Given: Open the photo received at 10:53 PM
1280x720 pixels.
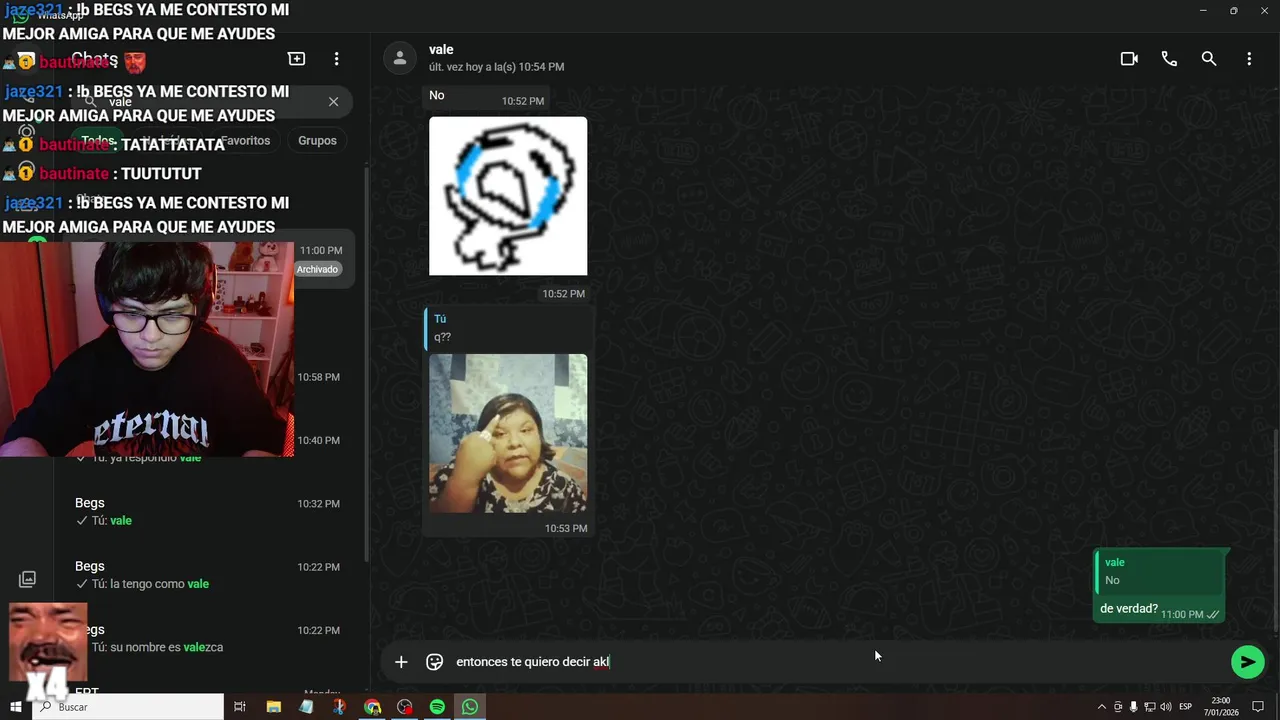Looking at the screenshot, I should pyautogui.click(x=508, y=433).
